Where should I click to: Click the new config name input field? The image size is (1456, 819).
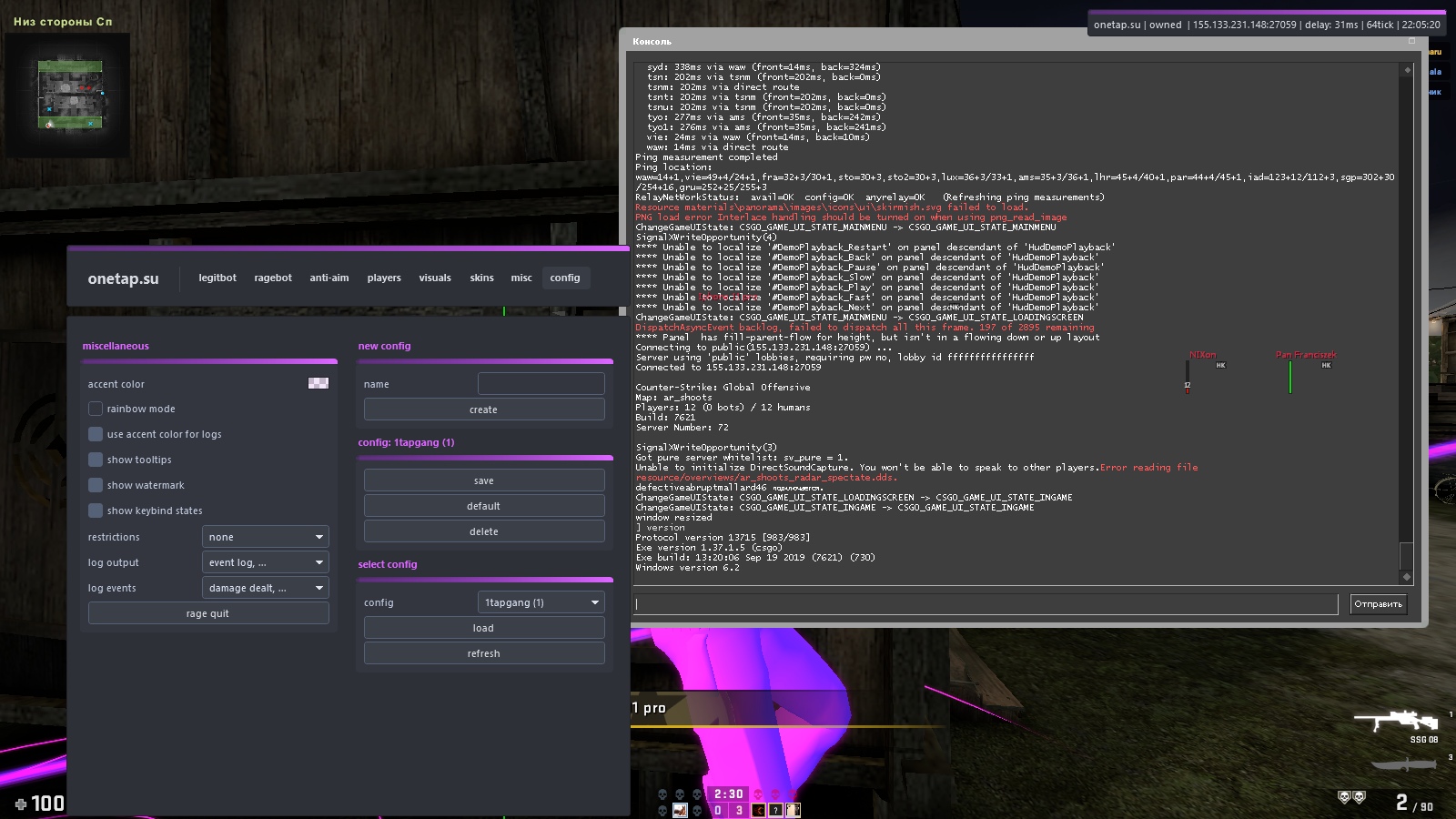point(541,384)
